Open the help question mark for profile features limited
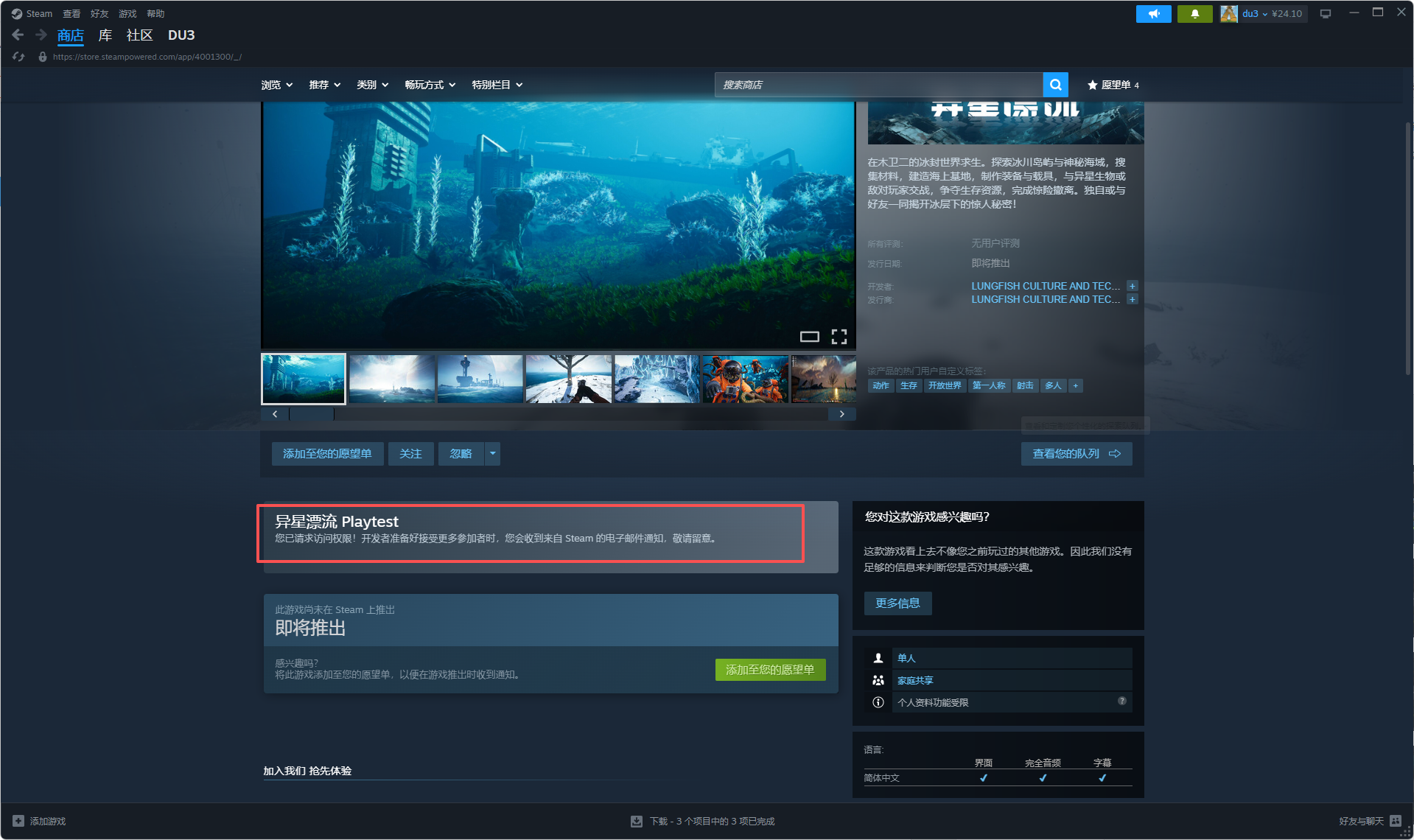This screenshot has width=1414, height=840. click(x=1121, y=701)
